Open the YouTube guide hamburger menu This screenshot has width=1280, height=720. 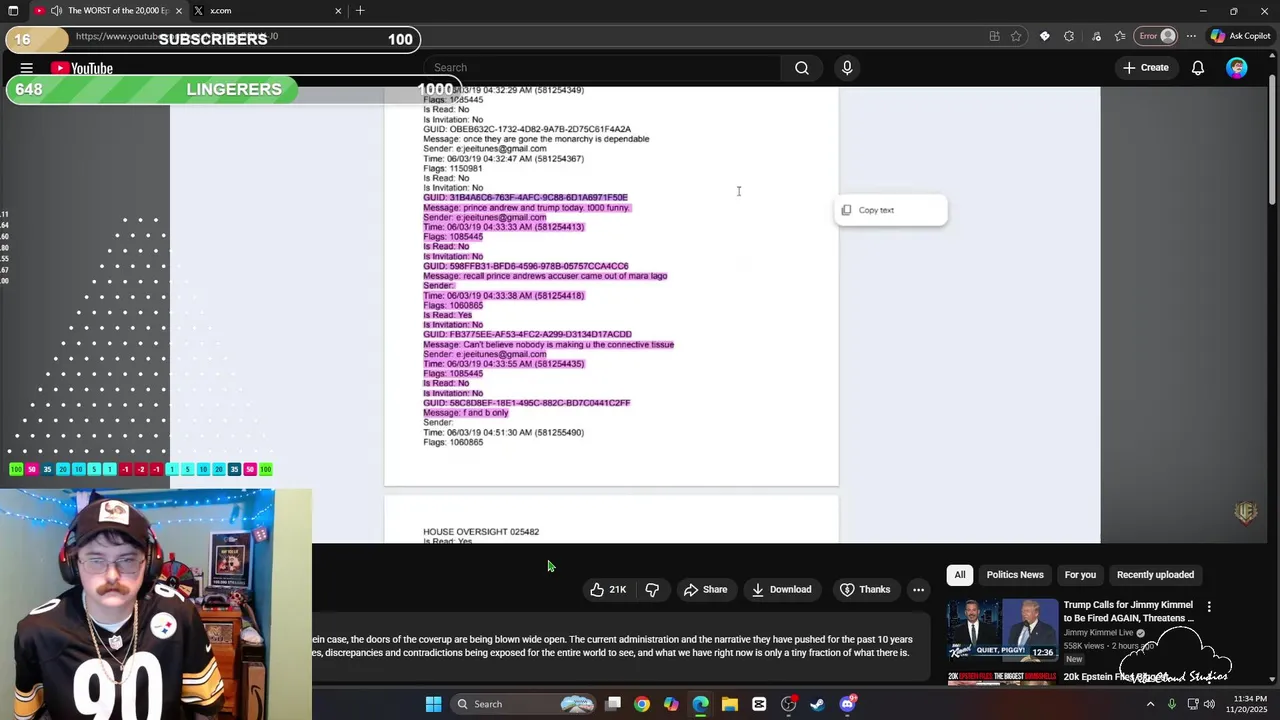point(27,68)
